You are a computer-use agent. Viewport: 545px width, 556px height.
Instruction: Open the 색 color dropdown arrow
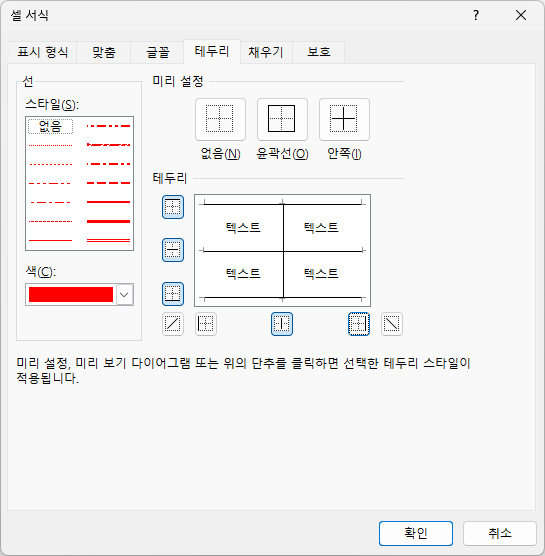[124, 295]
